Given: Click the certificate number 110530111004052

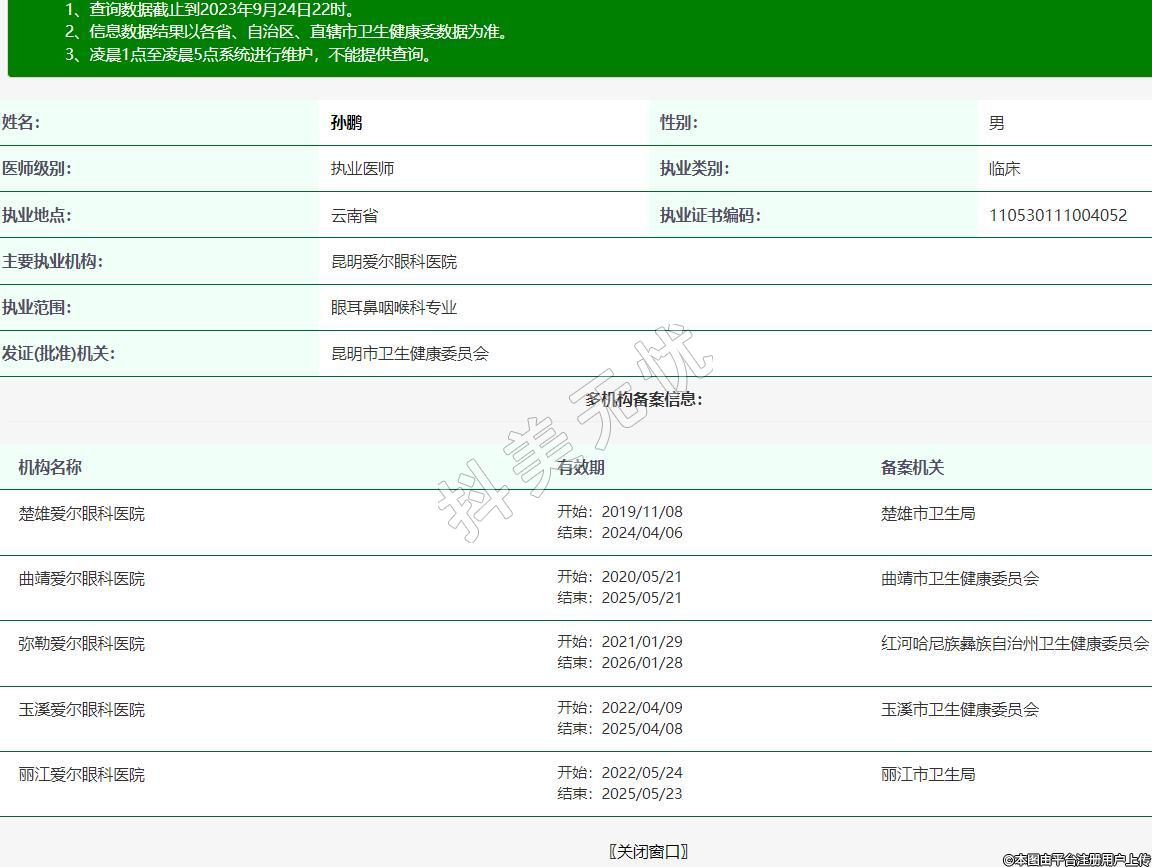Looking at the screenshot, I should 1058,215.
